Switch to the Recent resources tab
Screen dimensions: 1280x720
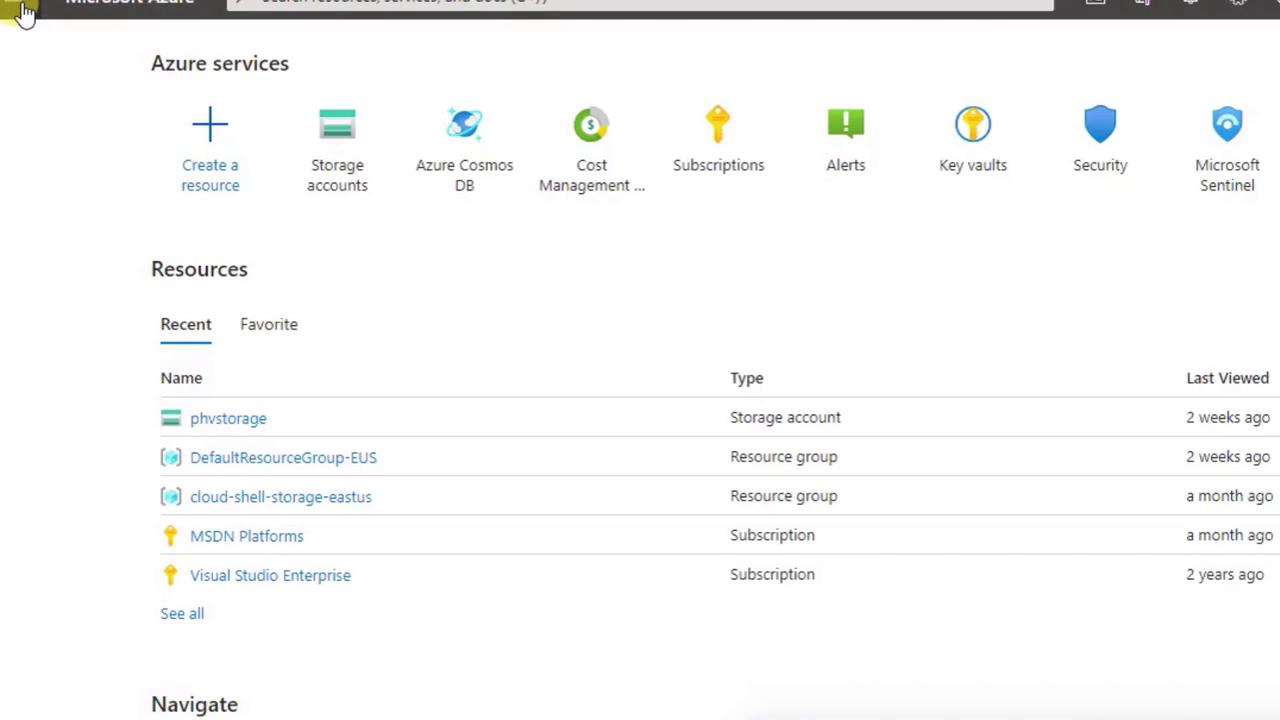click(186, 324)
